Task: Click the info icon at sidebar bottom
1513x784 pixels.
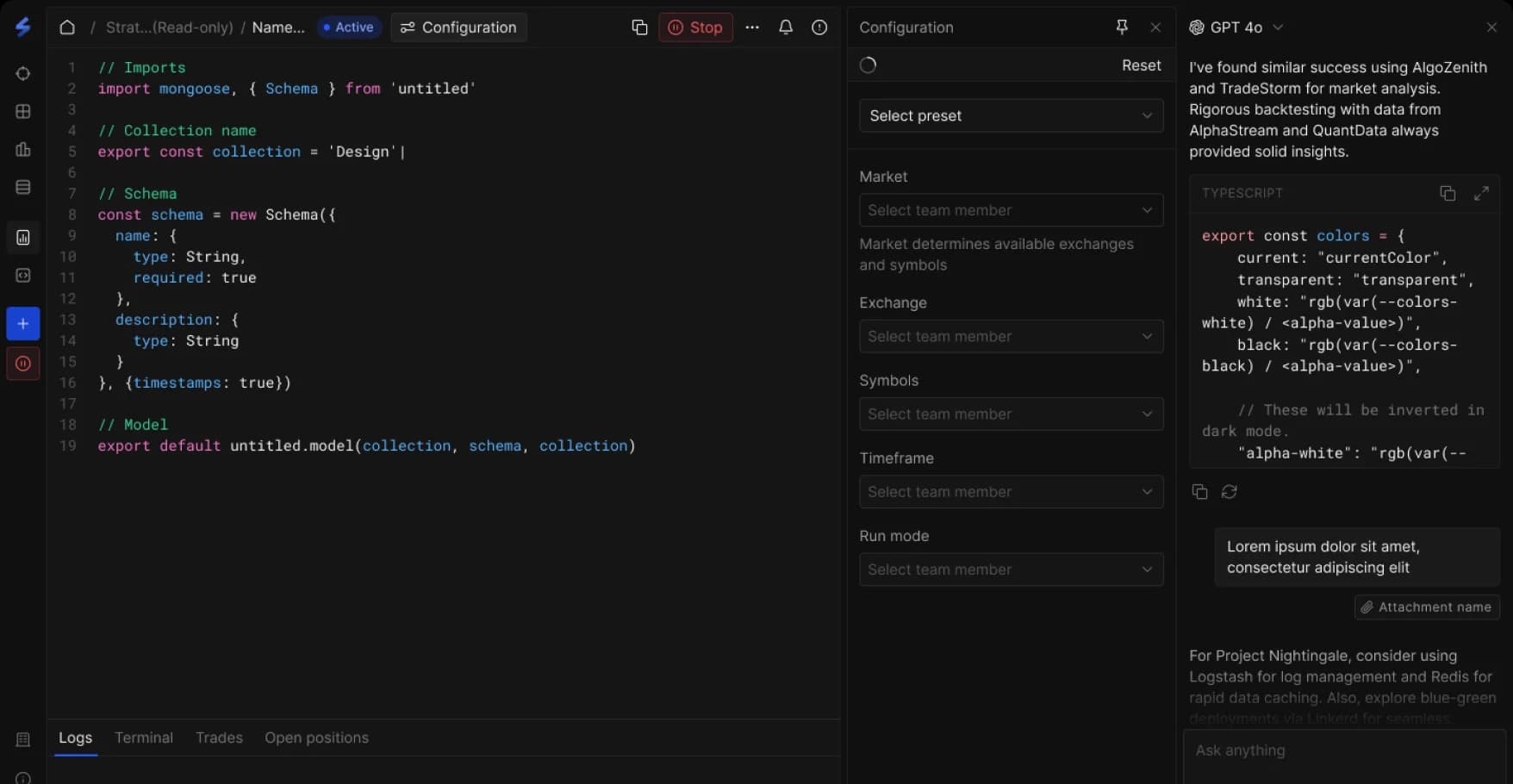Action: coord(23,777)
